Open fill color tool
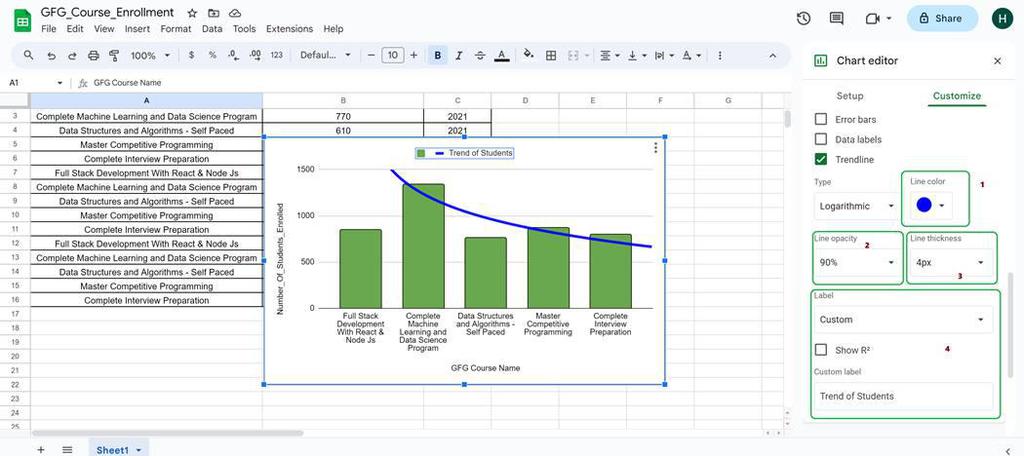 529,56
